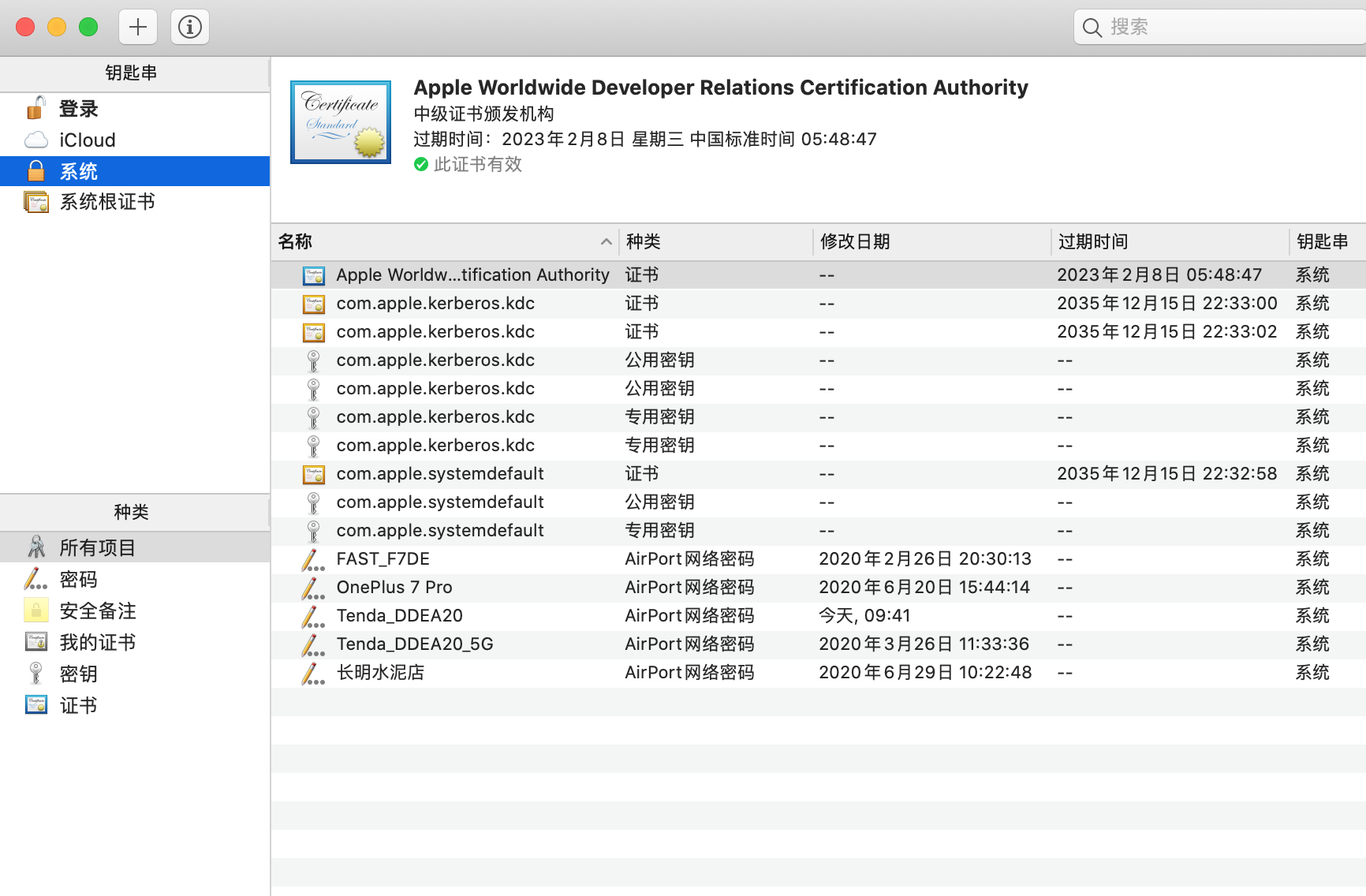Click the password pencil icon beside Tenda_DDEA20
This screenshot has width=1366, height=896.
pos(313,617)
